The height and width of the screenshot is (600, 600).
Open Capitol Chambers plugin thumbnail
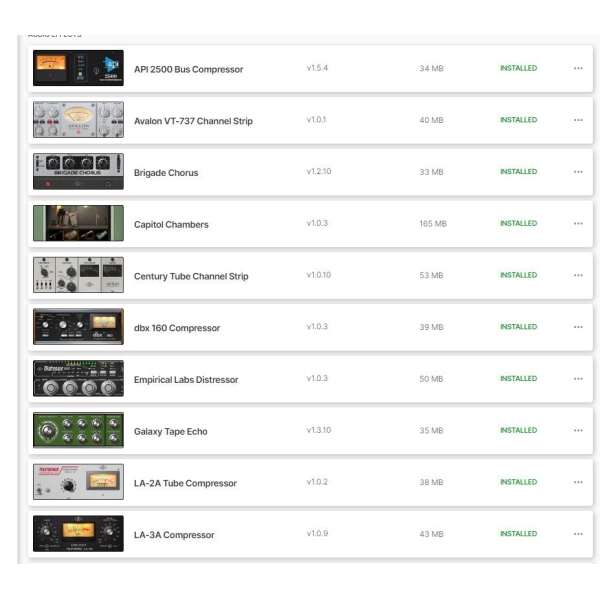click(x=78, y=223)
